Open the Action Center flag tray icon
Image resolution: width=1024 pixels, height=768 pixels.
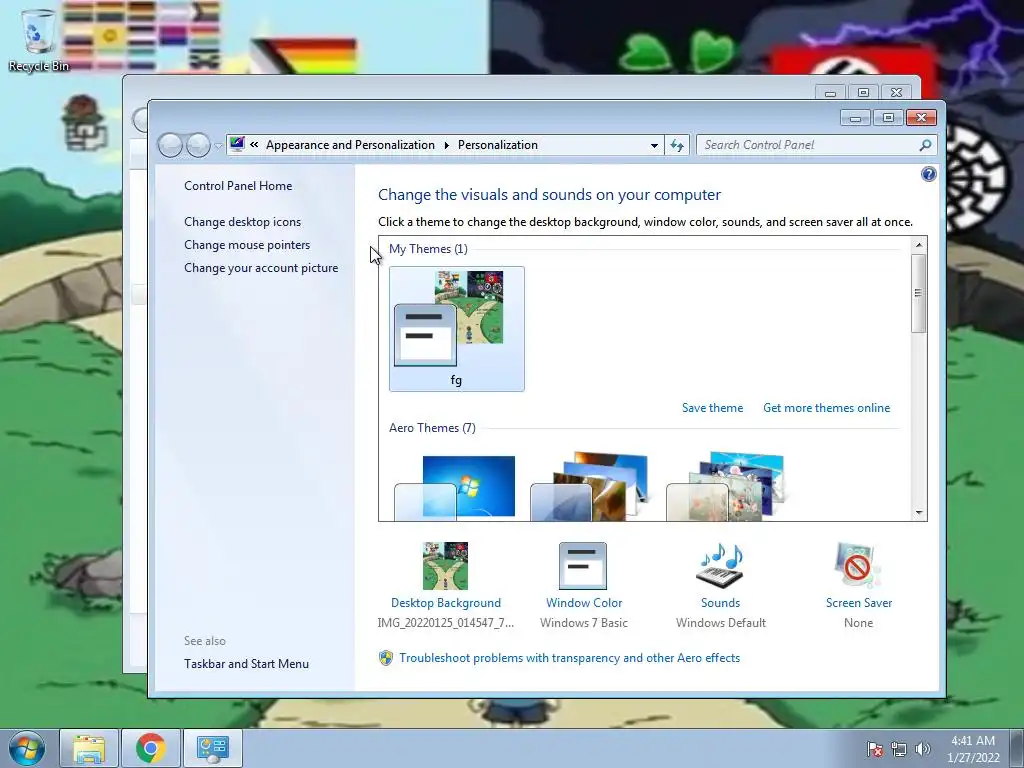coord(874,749)
